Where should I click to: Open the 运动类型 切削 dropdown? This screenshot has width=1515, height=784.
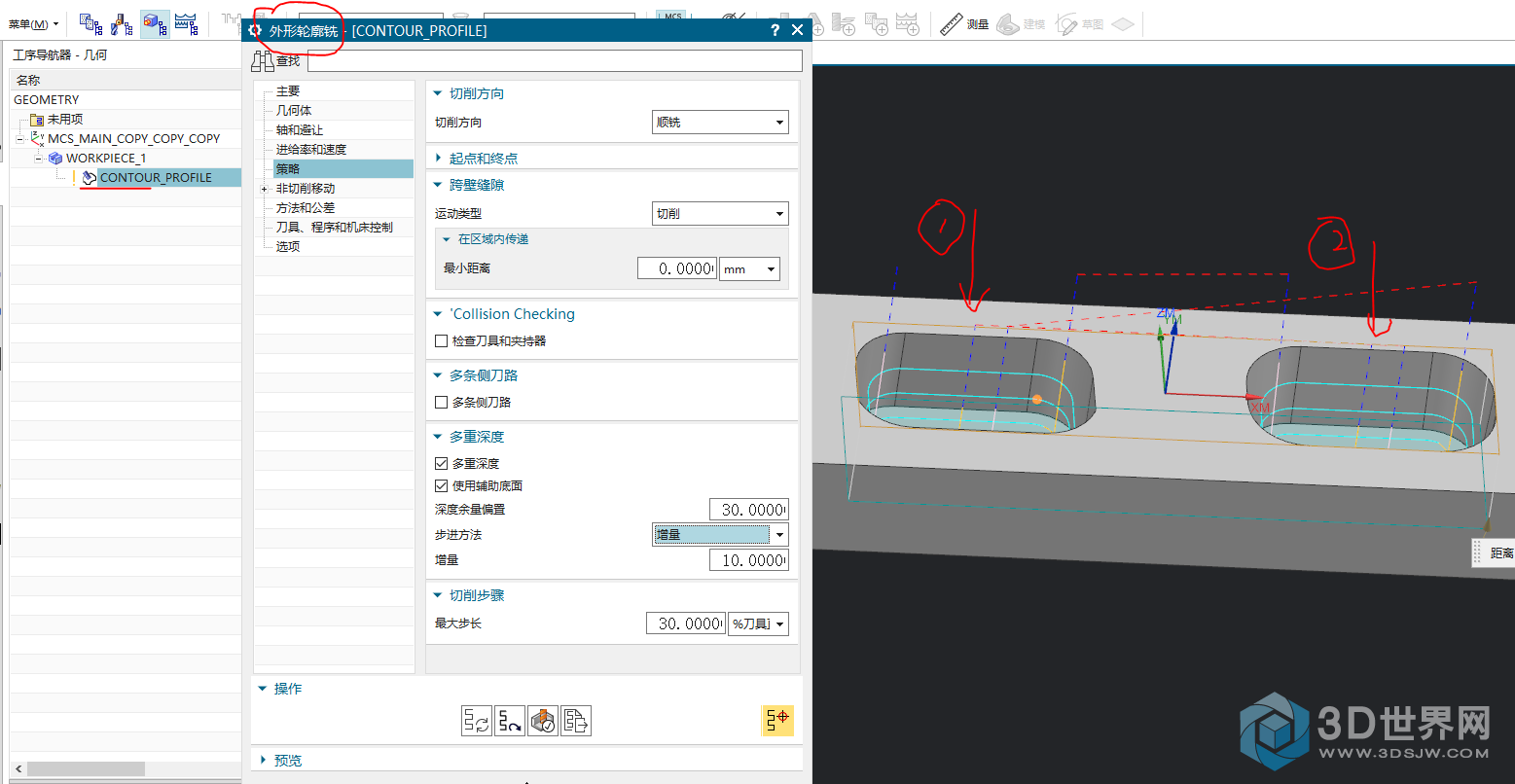(720, 214)
